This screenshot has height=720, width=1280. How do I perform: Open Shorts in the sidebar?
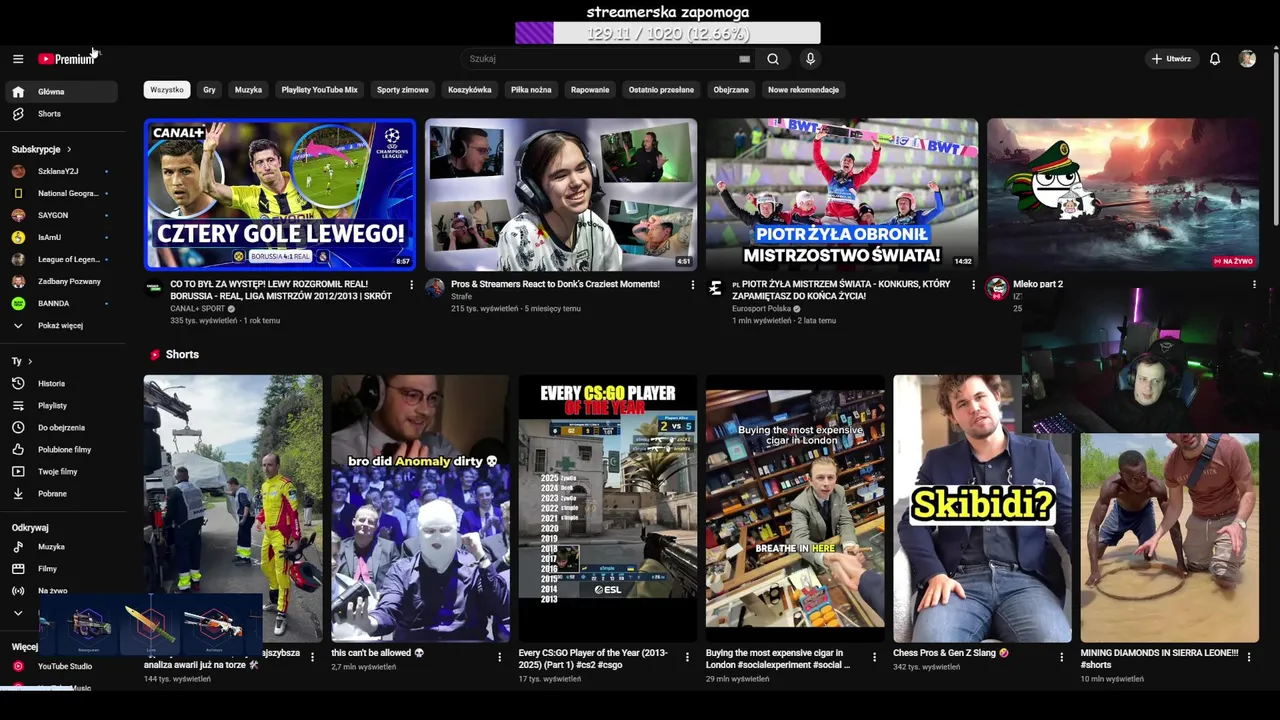tap(61, 114)
